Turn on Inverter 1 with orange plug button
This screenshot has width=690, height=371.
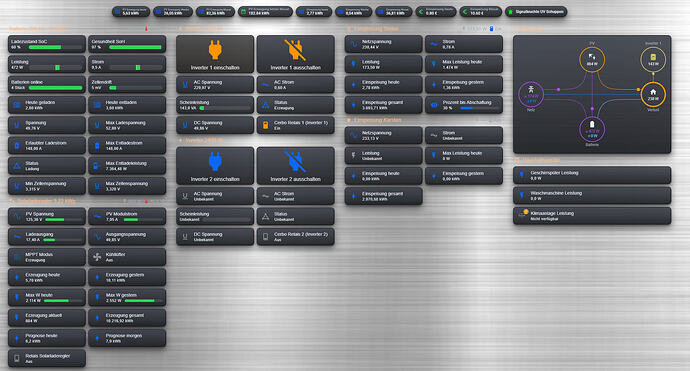pos(215,54)
